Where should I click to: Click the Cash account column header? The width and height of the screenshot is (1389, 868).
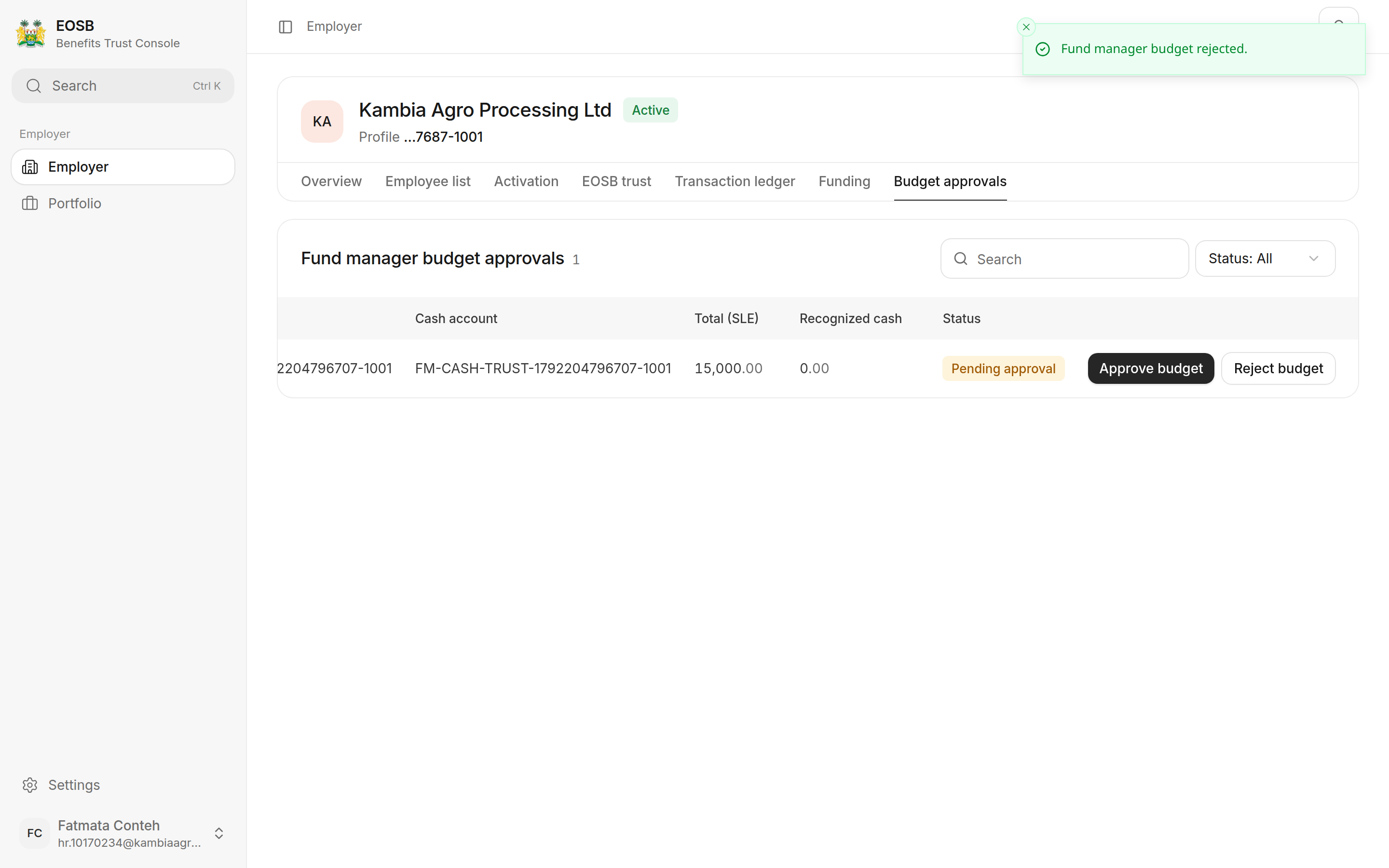point(456,319)
